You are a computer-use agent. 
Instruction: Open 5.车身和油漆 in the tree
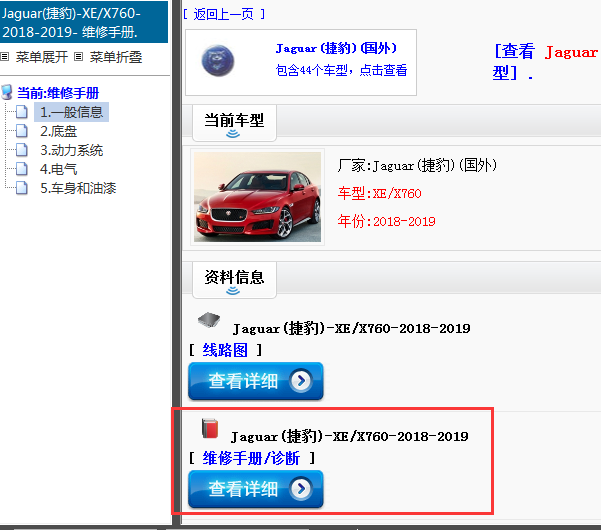78,188
